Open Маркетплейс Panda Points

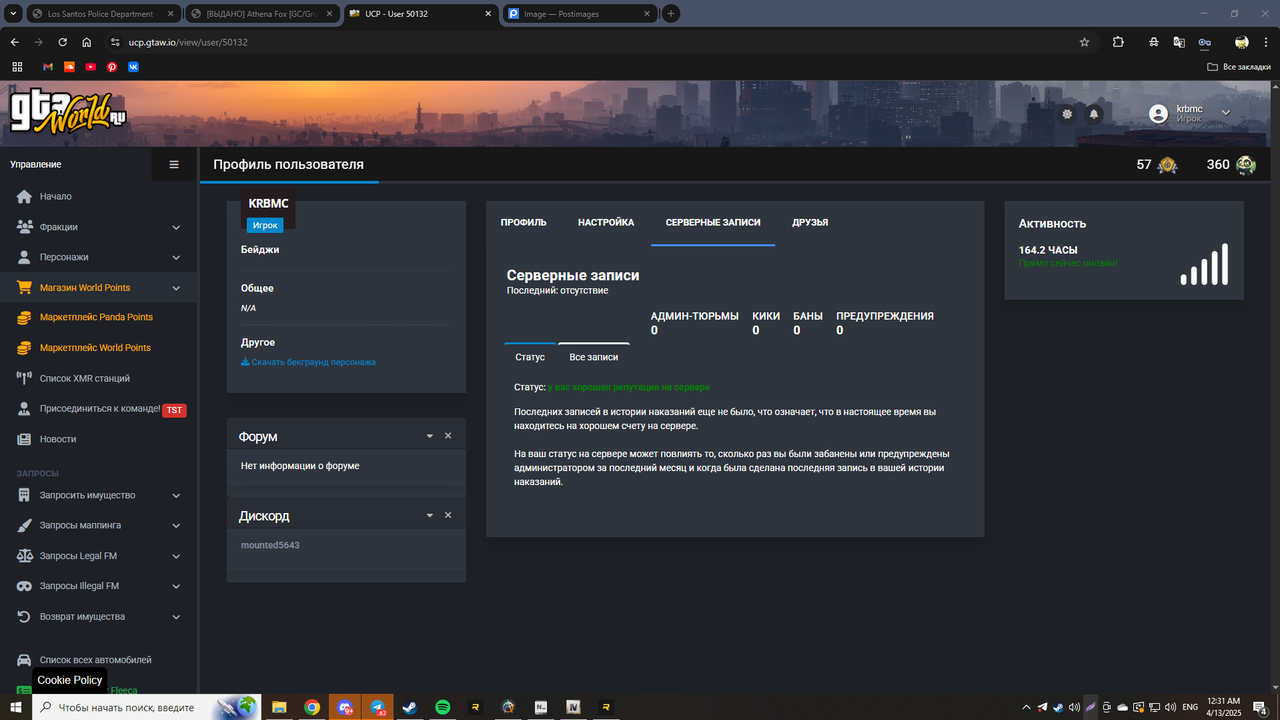tap(98, 317)
